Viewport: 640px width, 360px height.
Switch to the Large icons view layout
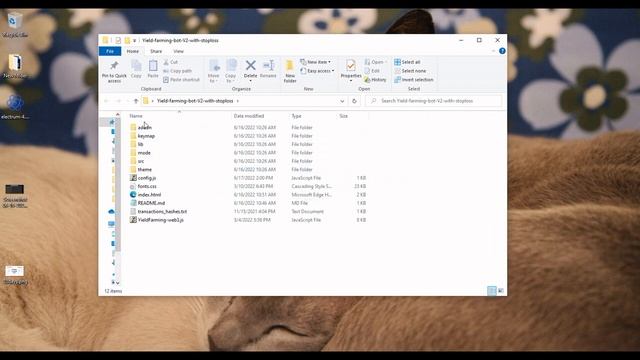(501, 291)
